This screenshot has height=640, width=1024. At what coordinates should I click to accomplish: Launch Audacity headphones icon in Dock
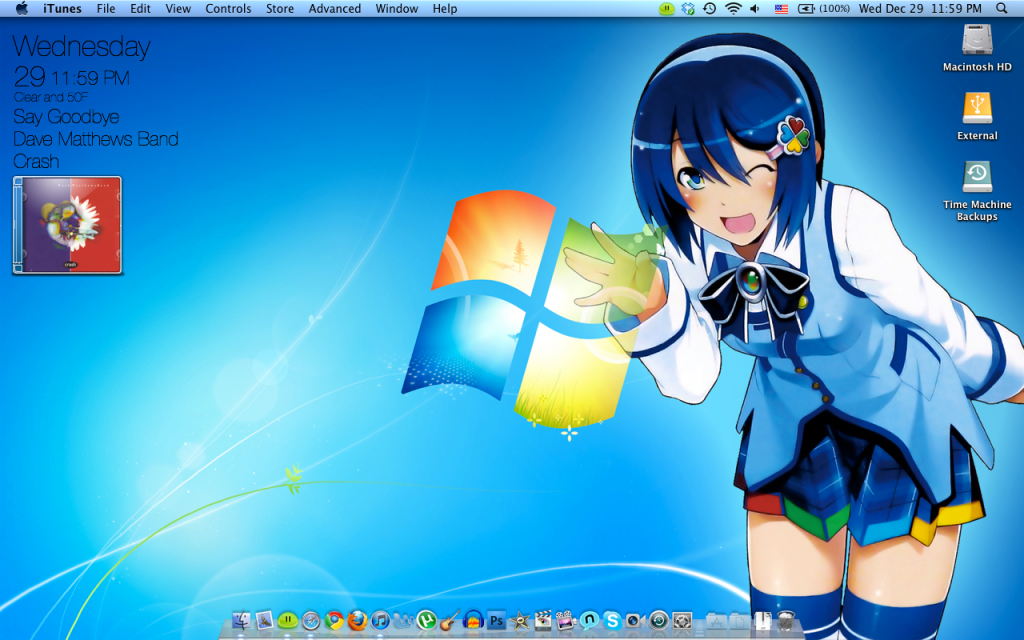point(473,620)
